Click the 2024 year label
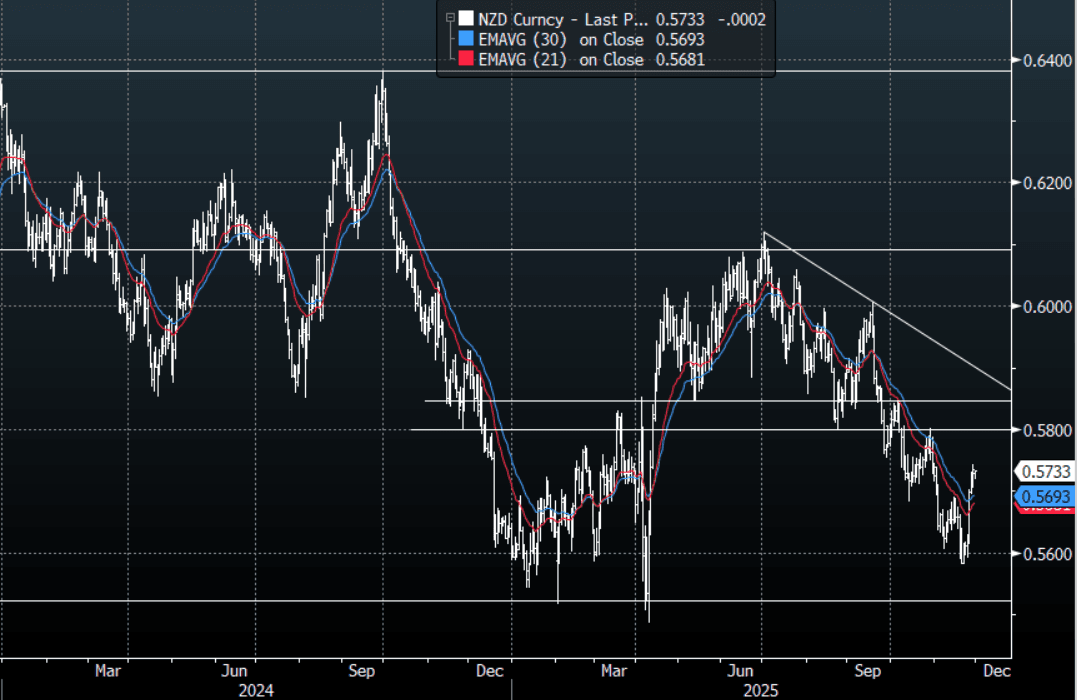 click(x=256, y=690)
